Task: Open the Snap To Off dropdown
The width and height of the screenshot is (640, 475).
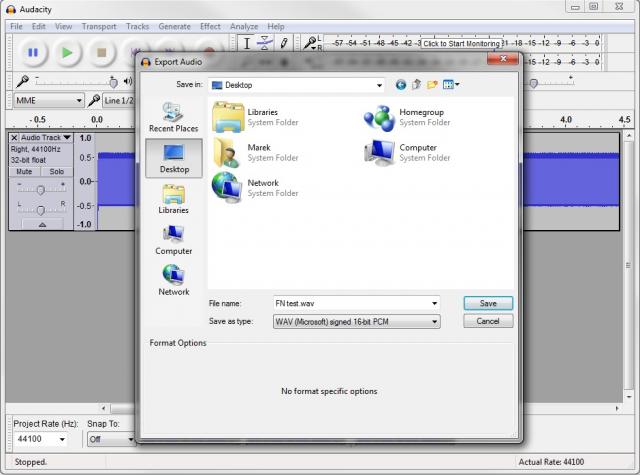Action: point(111,439)
